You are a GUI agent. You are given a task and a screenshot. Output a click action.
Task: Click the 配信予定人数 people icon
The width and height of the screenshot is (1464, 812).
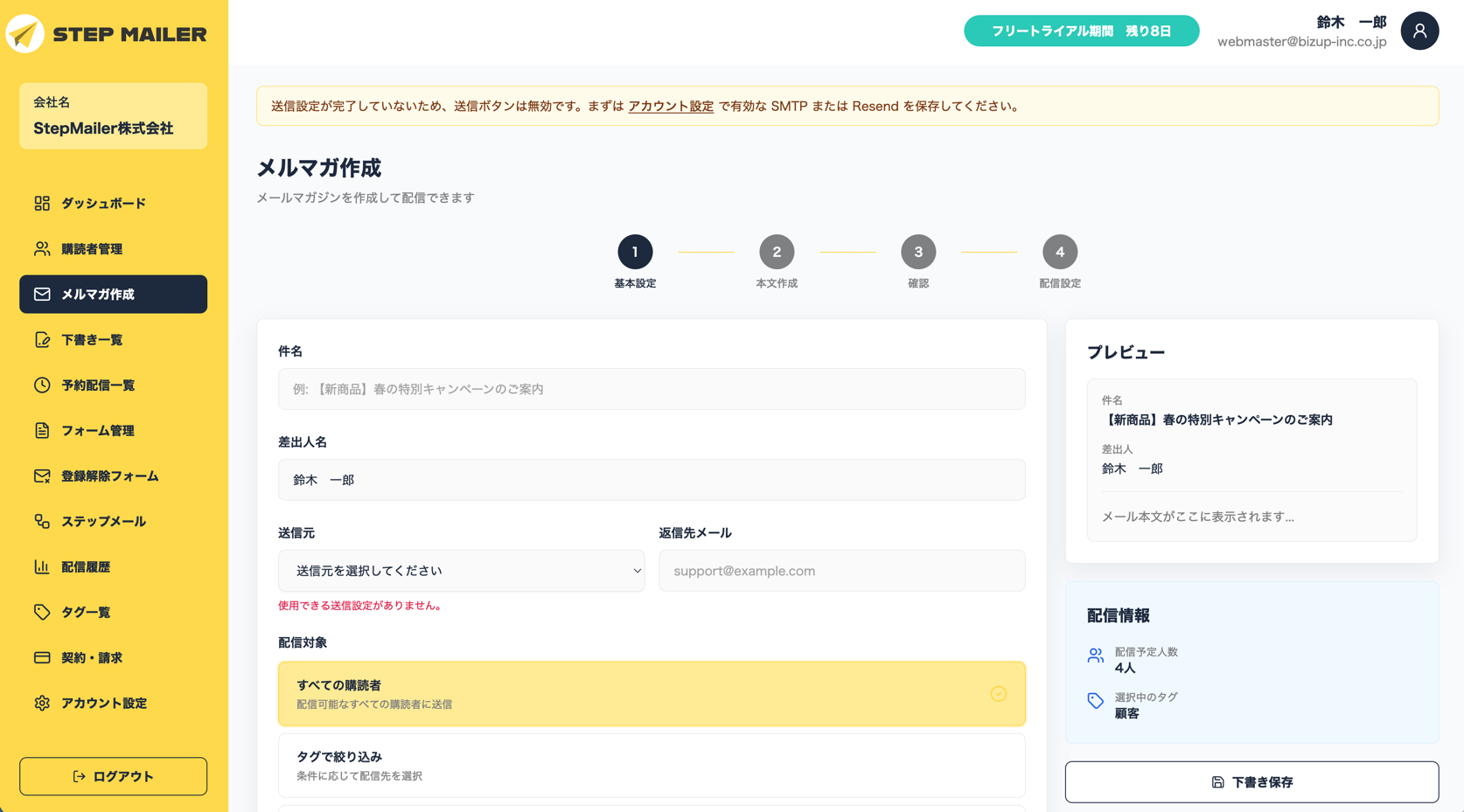pos(1095,656)
